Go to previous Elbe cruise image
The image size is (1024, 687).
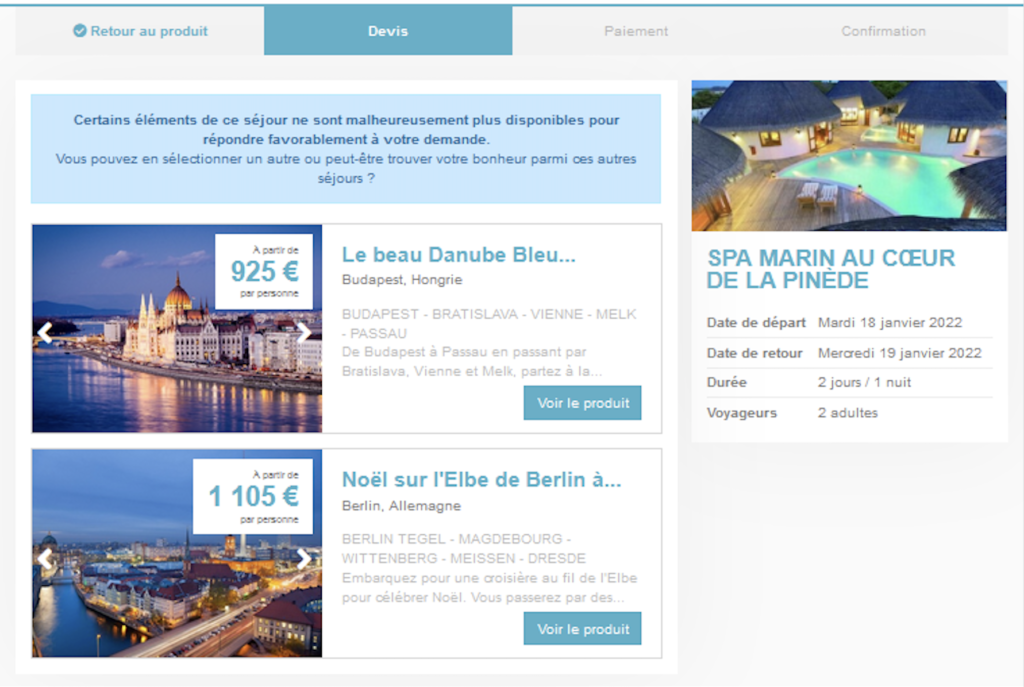(x=45, y=558)
